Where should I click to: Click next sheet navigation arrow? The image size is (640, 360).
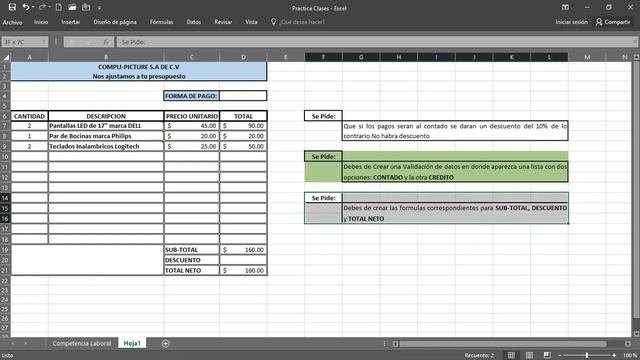(x=25, y=344)
